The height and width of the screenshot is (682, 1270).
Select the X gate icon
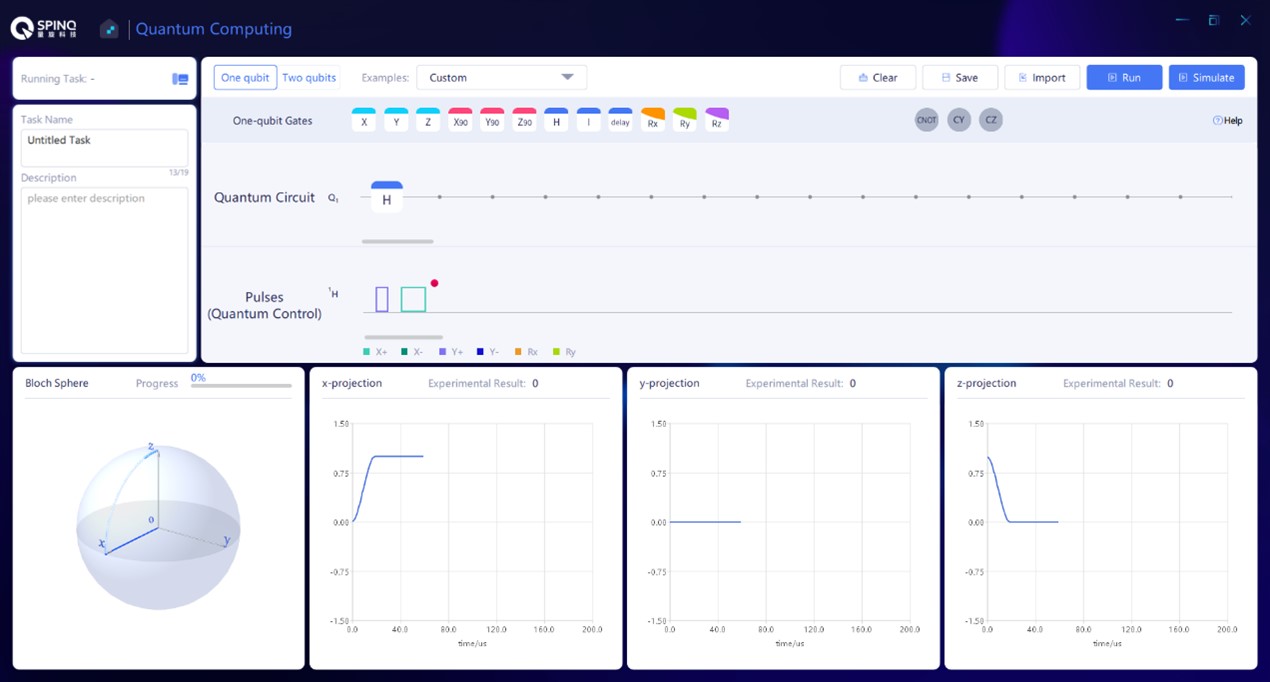(364, 121)
